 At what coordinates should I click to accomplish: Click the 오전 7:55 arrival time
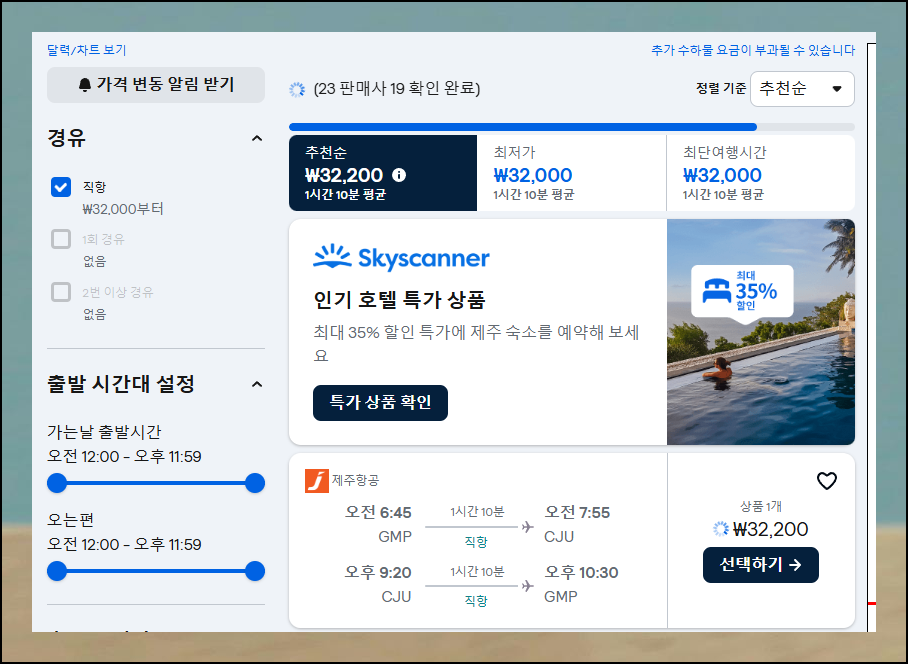577,512
